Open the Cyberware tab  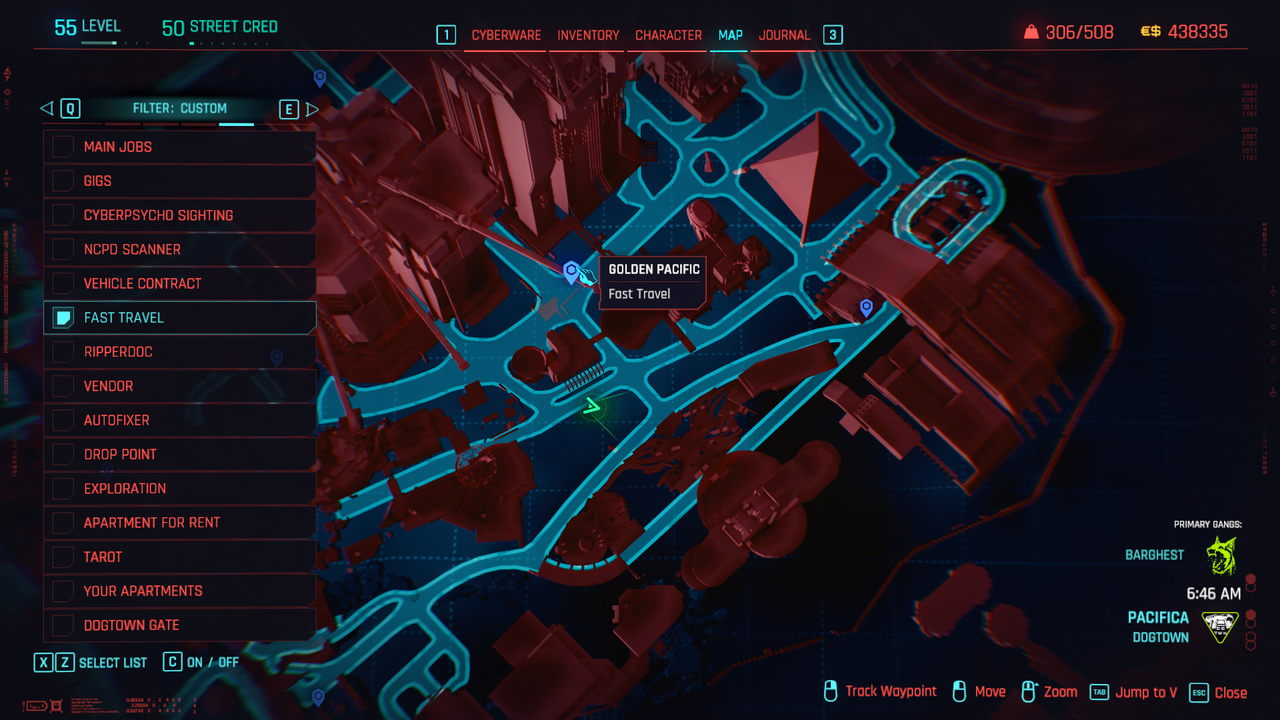[506, 35]
